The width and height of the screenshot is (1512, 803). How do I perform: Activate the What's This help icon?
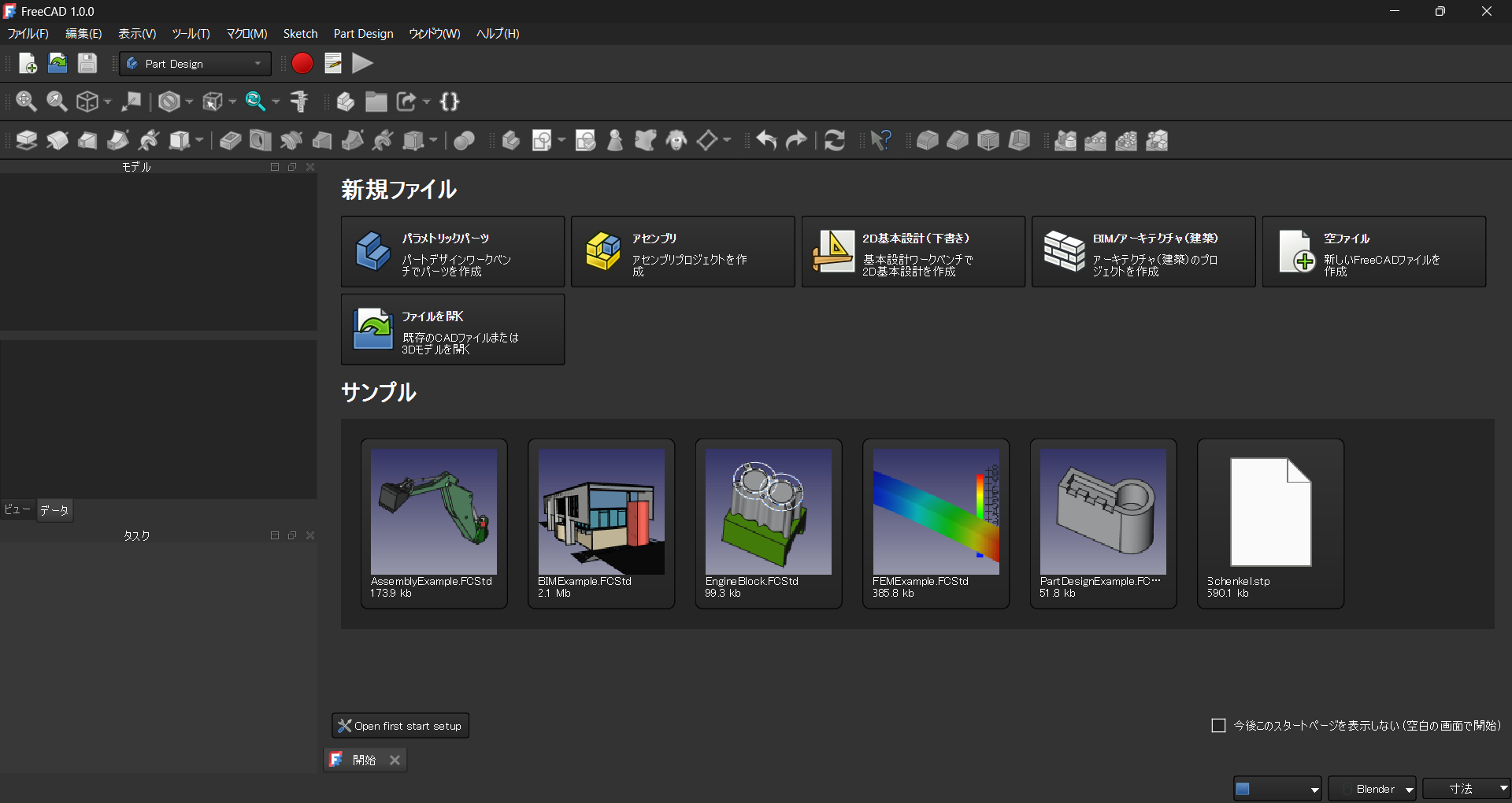pos(881,140)
